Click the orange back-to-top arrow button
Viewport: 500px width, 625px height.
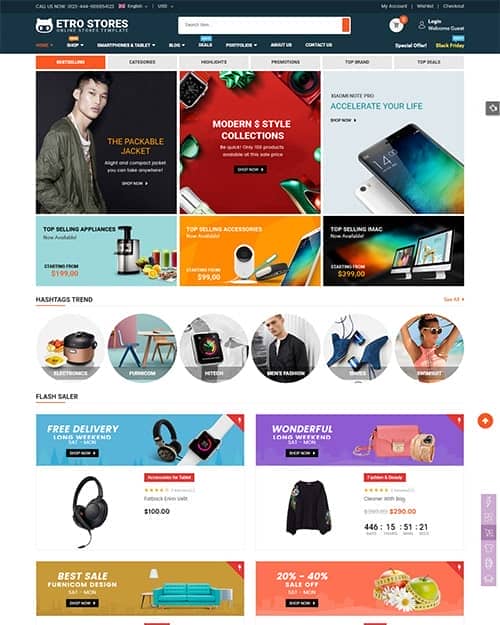[x=485, y=421]
